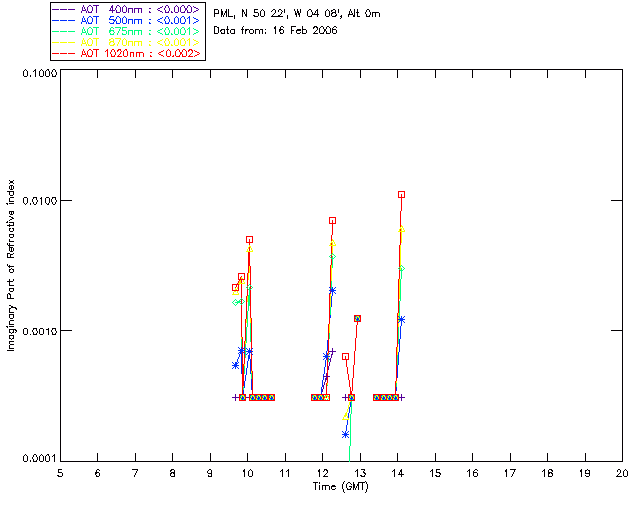
Task: Click the 'Imaginary Part of Refractive index' axis title
Action: point(11,265)
